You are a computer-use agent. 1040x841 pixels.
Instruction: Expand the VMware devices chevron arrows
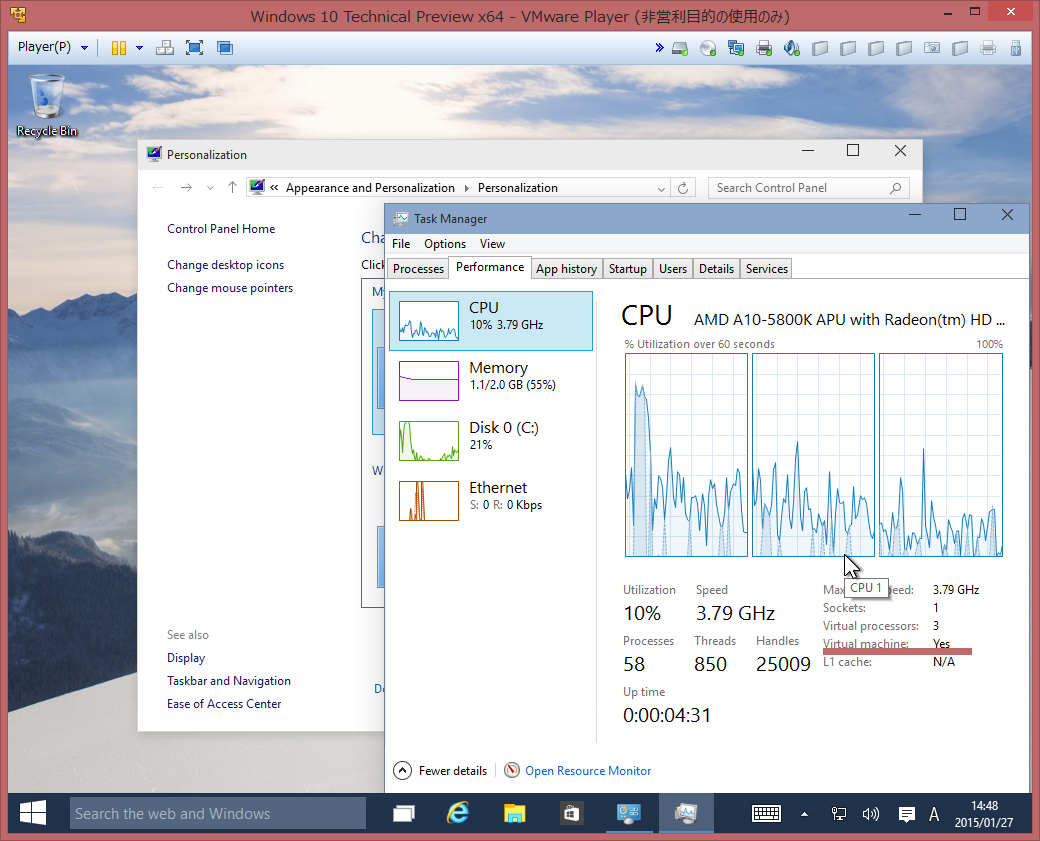coord(659,48)
